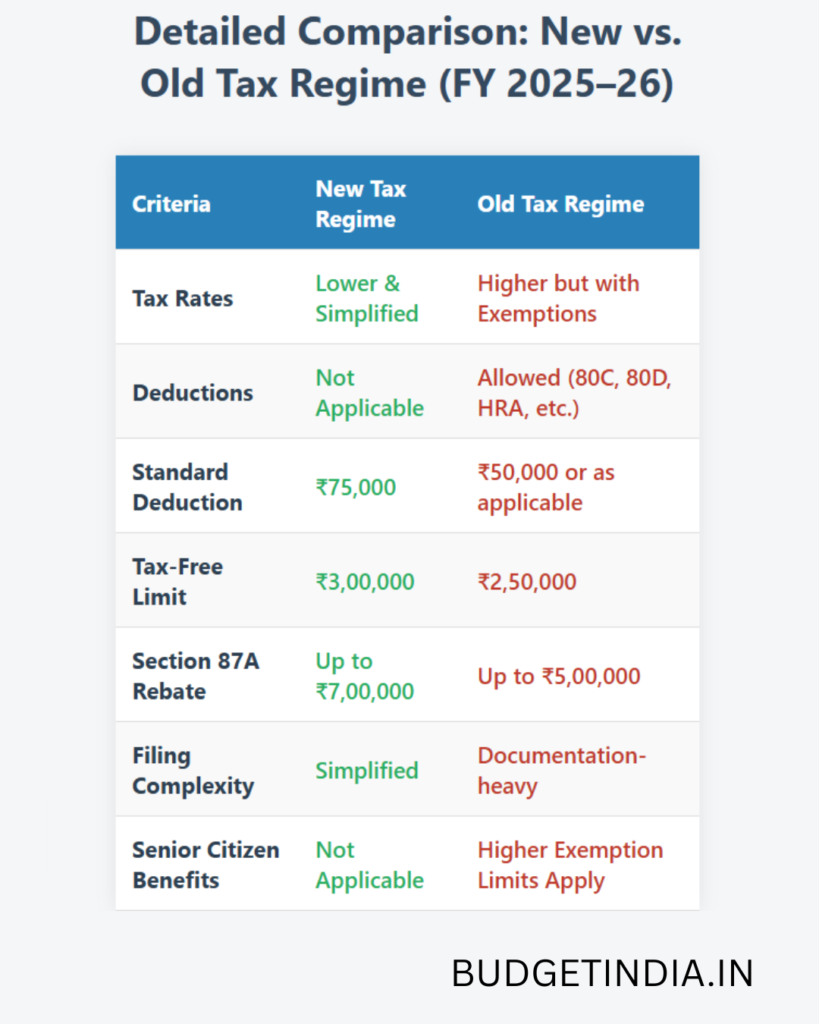Click the Documentation-heavy cell

562,771
